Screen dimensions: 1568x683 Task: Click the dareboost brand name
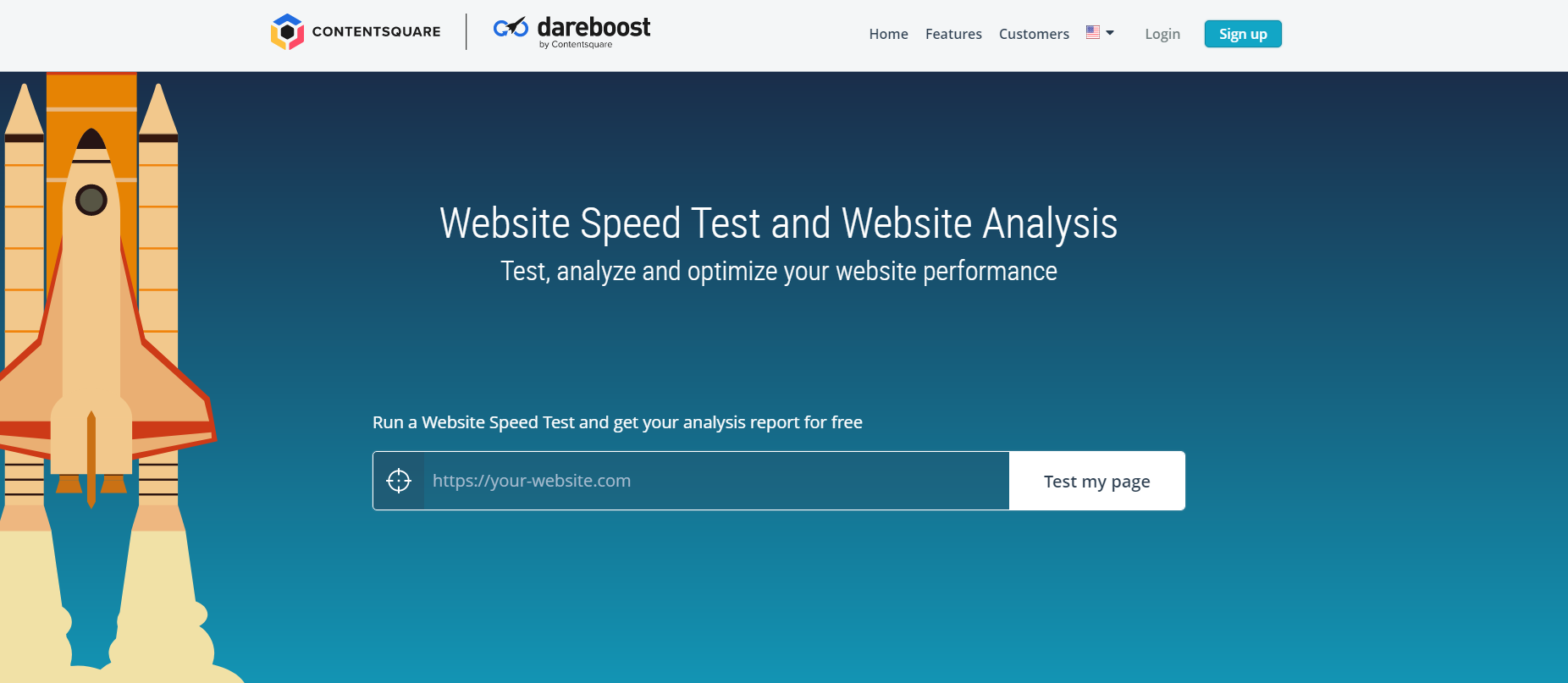[x=594, y=27]
